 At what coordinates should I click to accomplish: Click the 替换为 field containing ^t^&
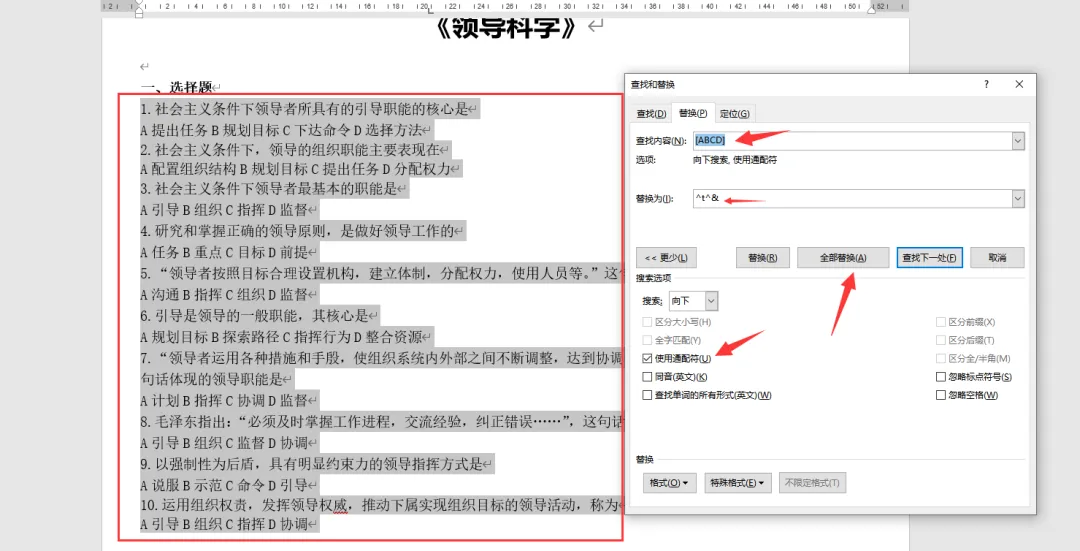pyautogui.click(x=853, y=198)
